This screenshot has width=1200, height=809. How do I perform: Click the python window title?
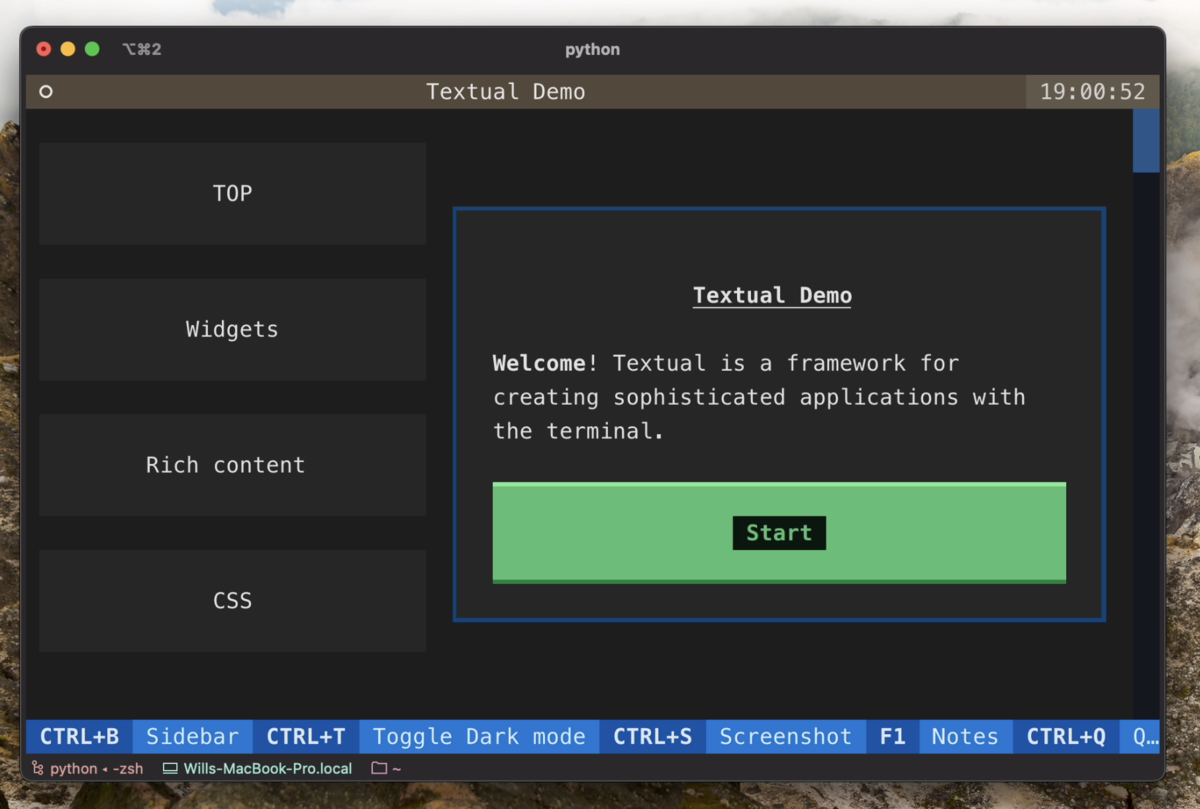tap(592, 49)
